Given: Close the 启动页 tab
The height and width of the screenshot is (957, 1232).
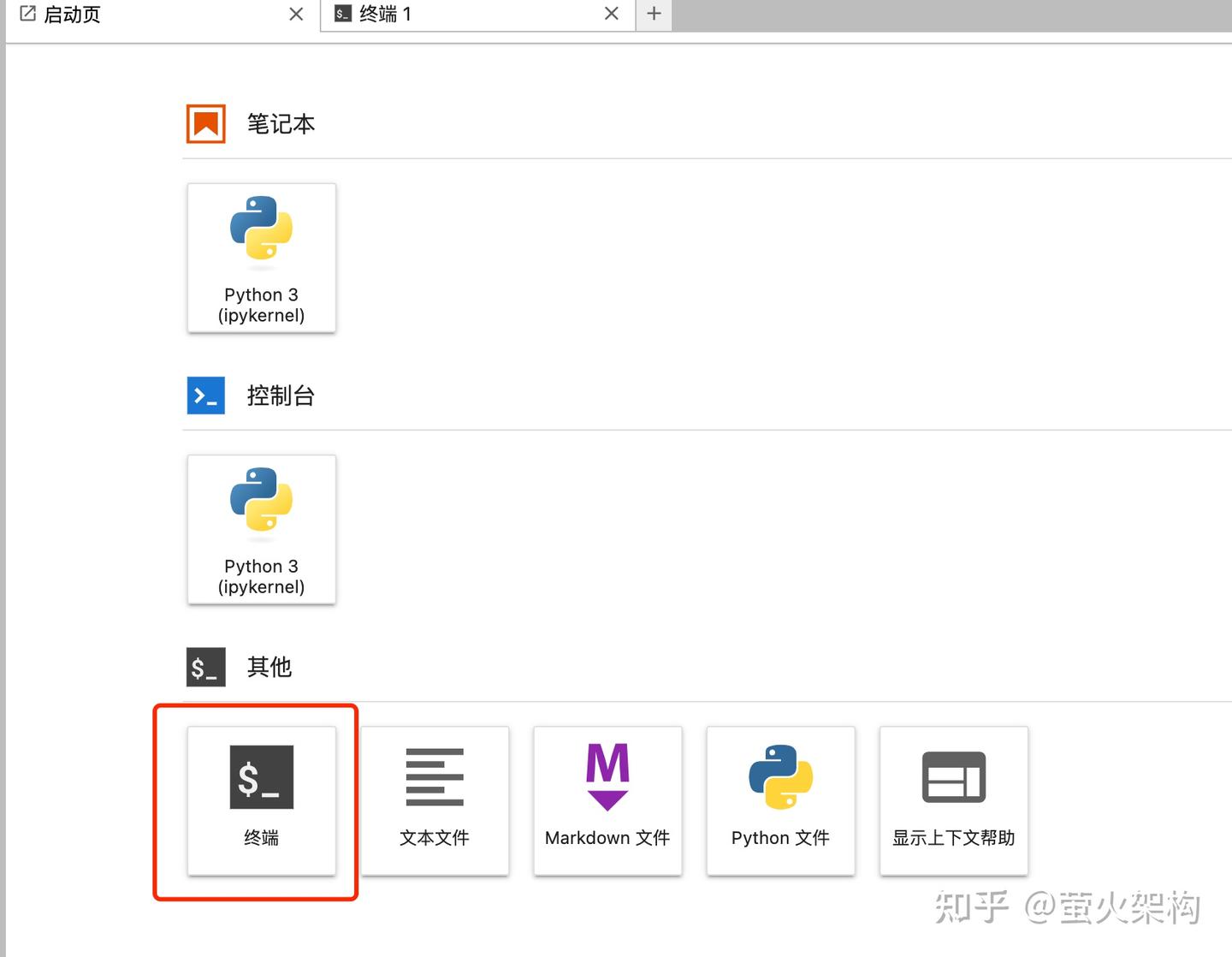Looking at the screenshot, I should (x=296, y=13).
